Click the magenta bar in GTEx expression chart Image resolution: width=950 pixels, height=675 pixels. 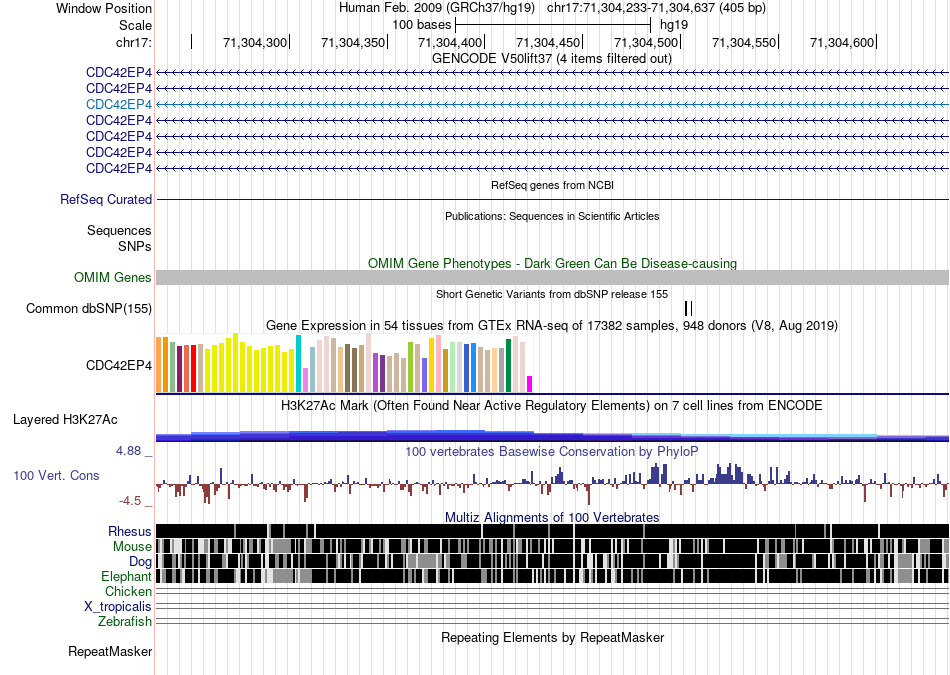[529, 384]
